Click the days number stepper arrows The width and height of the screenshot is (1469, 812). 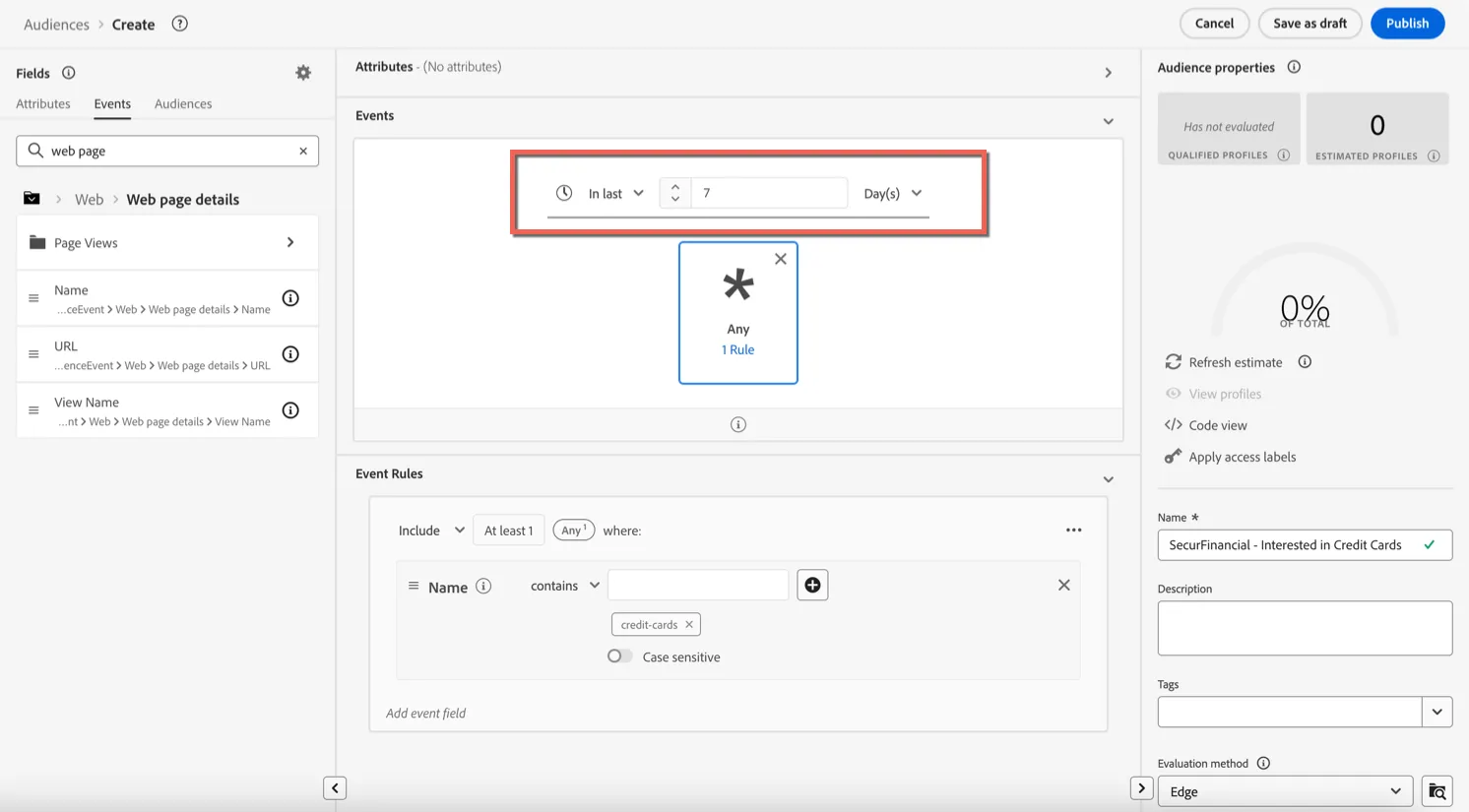[x=675, y=193]
